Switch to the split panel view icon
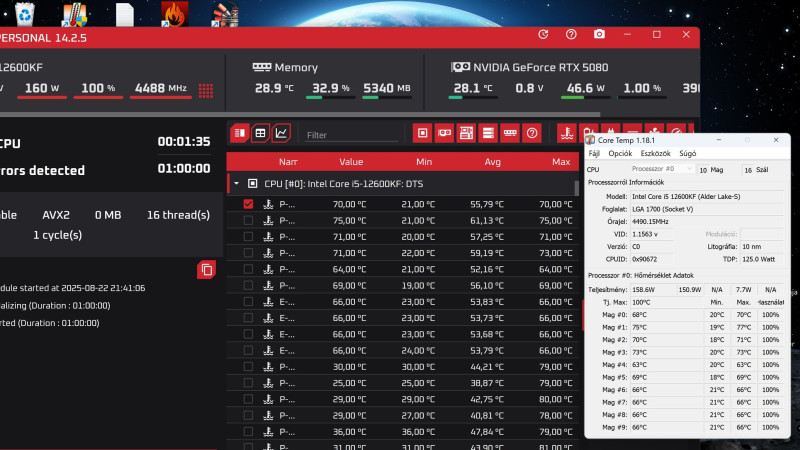Screen dimensions: 800x450 [239, 133]
